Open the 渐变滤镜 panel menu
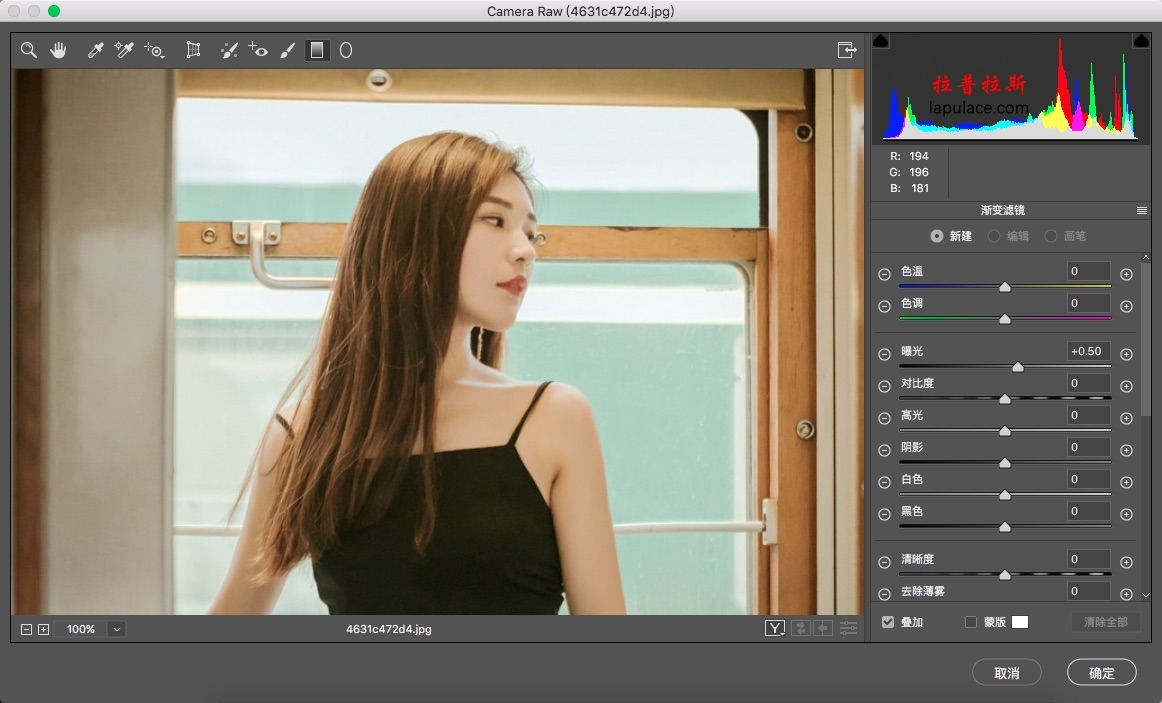This screenshot has width=1162, height=703. (x=1141, y=210)
